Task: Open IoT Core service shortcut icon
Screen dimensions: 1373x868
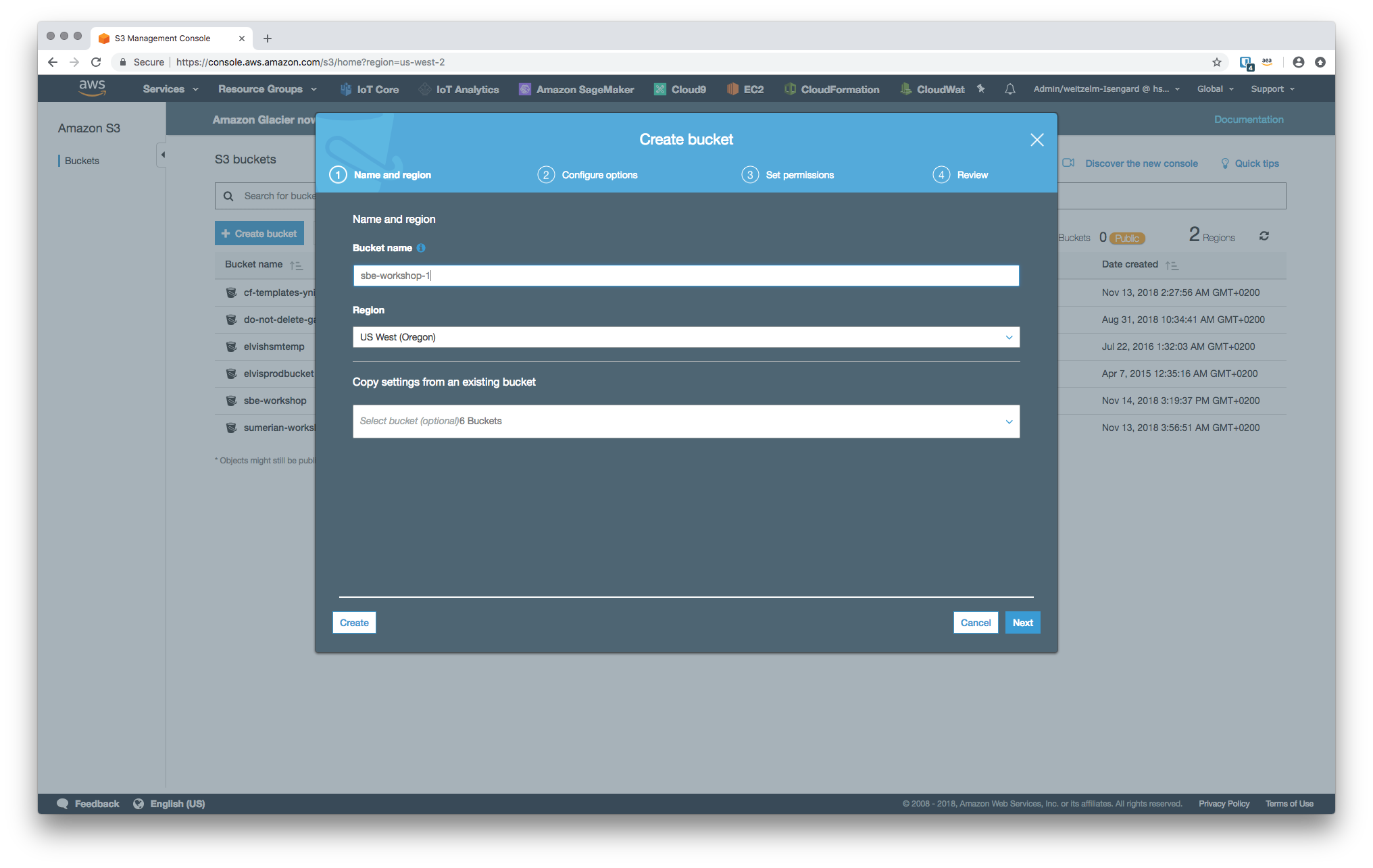Action: (x=345, y=89)
